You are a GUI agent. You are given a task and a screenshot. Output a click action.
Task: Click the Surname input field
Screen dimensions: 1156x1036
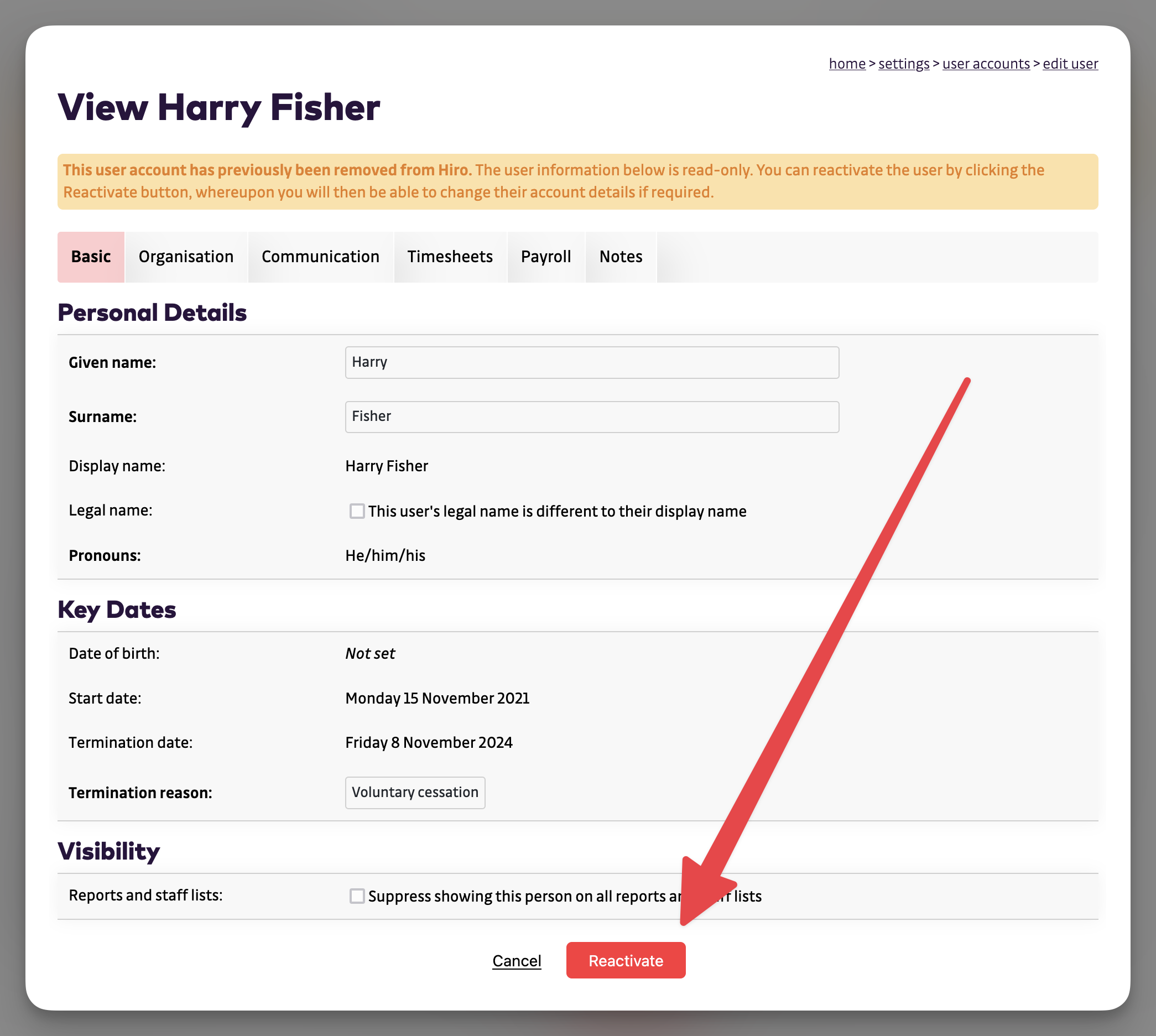pyautogui.click(x=592, y=417)
